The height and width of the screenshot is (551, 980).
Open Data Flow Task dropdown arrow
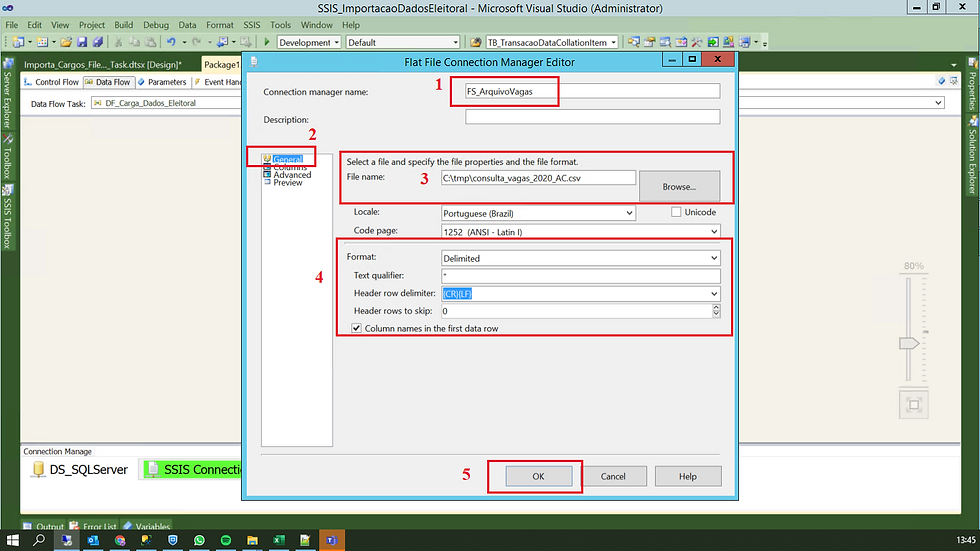938,103
